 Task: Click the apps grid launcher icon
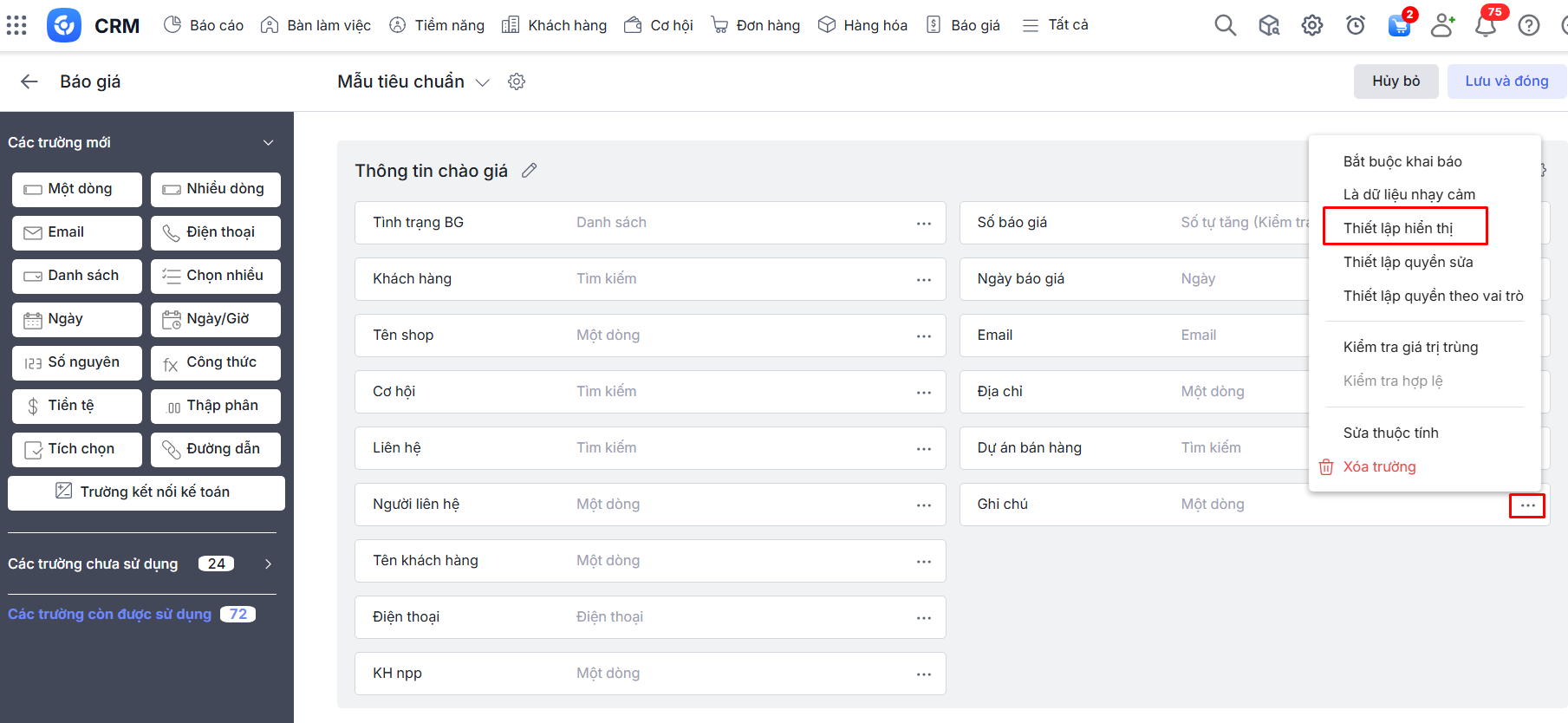(x=16, y=25)
